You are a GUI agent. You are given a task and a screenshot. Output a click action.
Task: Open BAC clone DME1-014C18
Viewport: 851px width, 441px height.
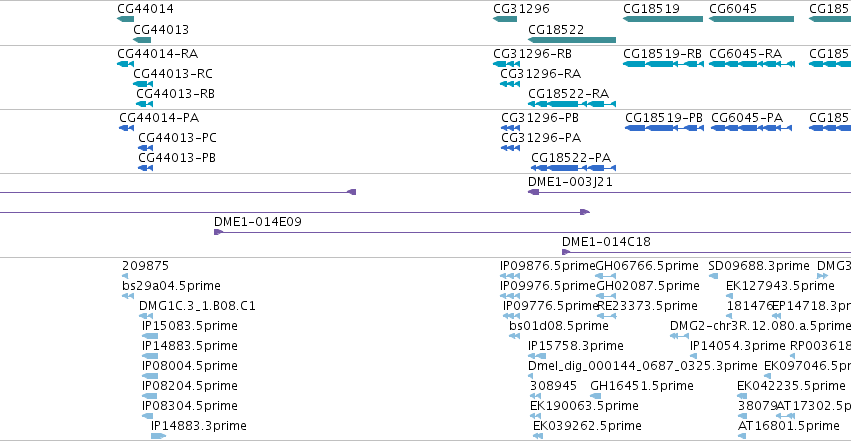pyautogui.click(x=706, y=252)
